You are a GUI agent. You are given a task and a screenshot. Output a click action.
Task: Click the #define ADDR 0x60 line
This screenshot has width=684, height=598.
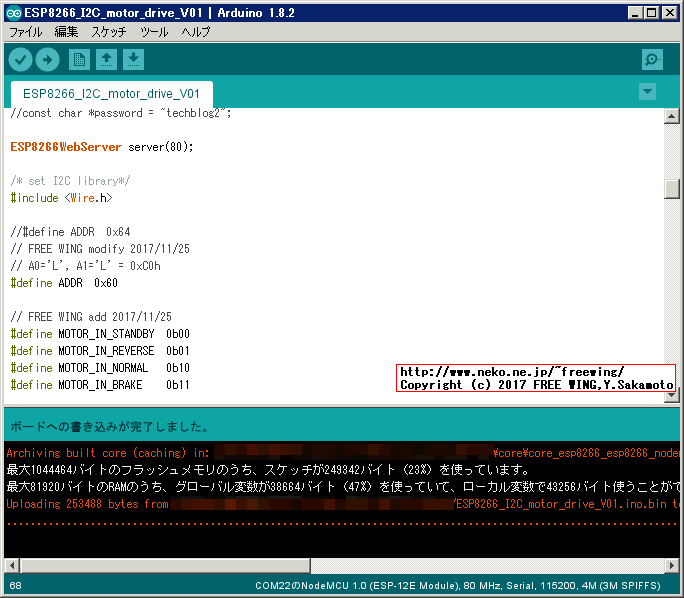(64, 283)
